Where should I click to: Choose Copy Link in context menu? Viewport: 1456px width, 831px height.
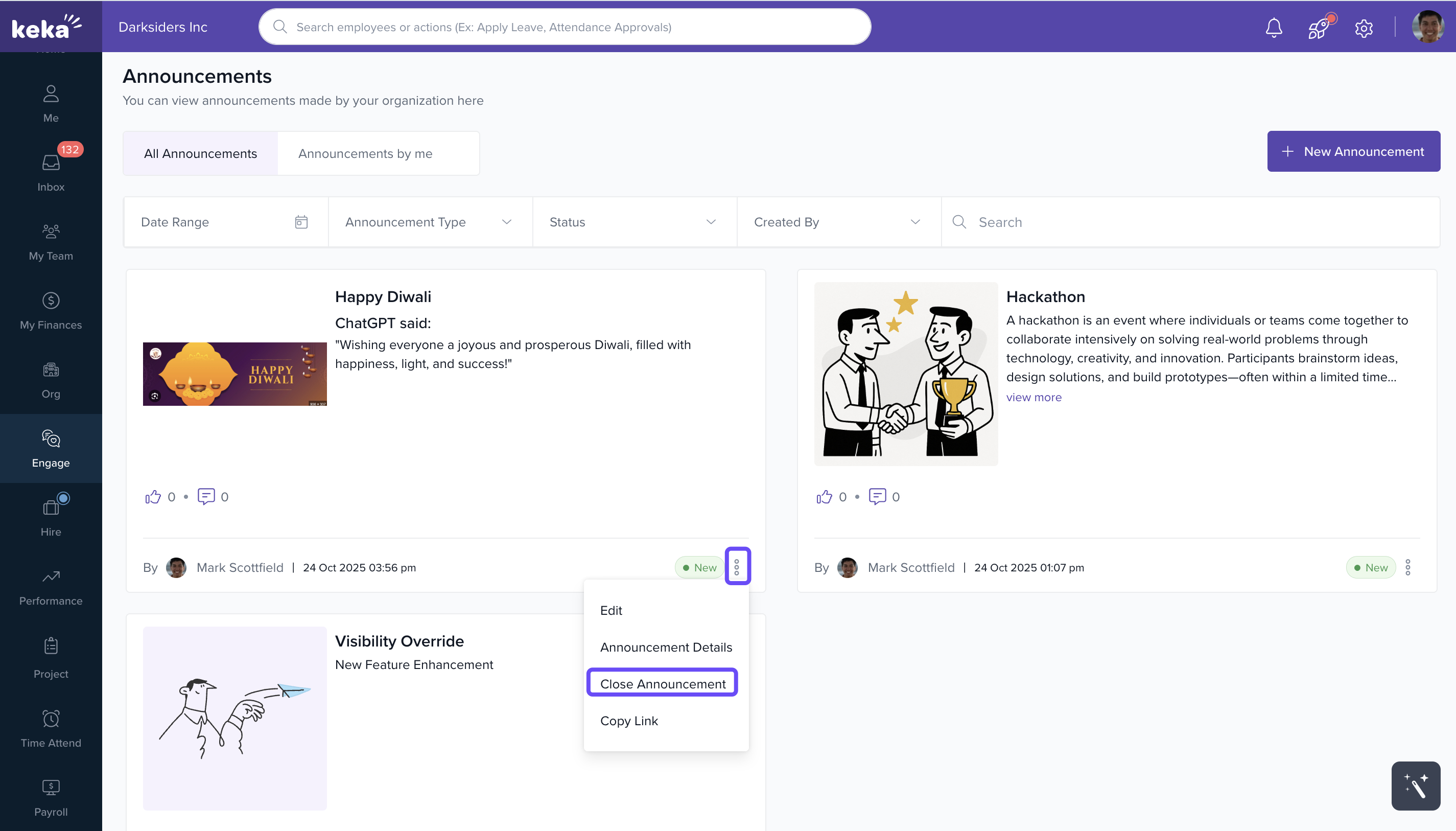(x=629, y=720)
